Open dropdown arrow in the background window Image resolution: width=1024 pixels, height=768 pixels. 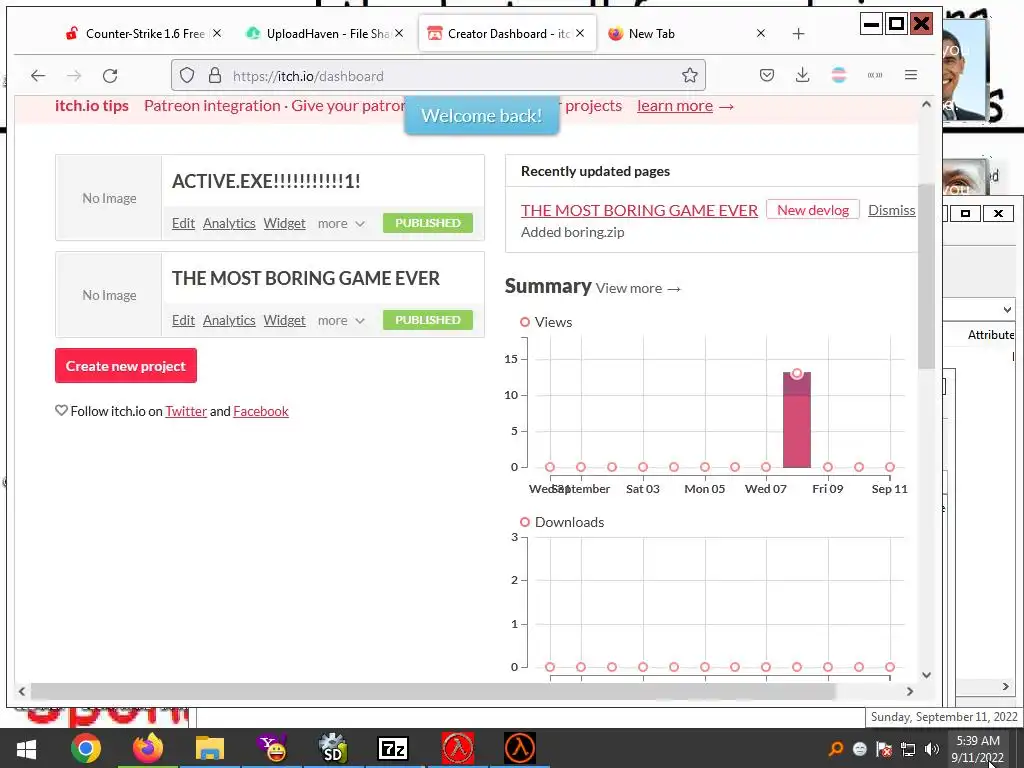click(x=1006, y=309)
